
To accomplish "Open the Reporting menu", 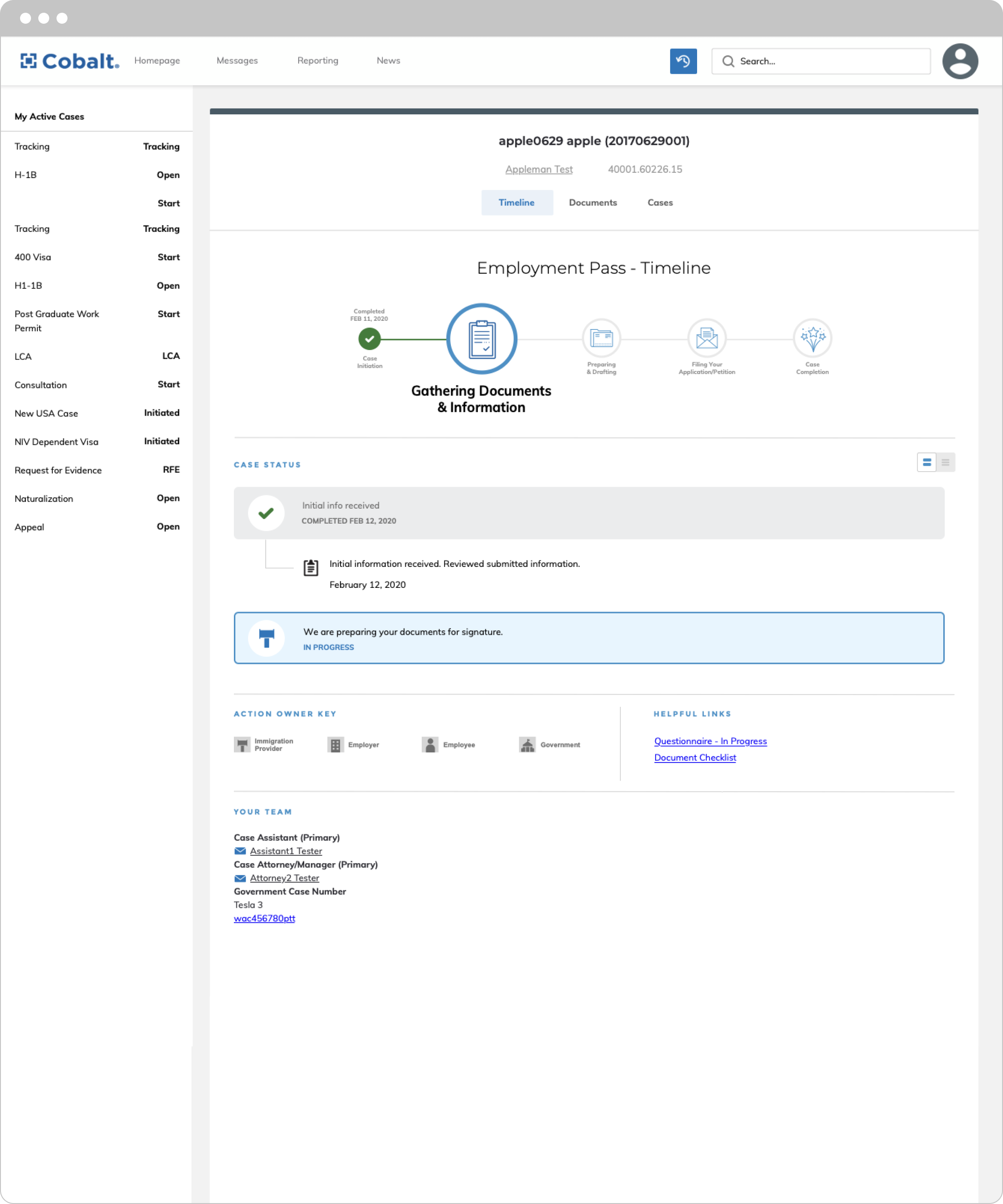I will point(318,61).
